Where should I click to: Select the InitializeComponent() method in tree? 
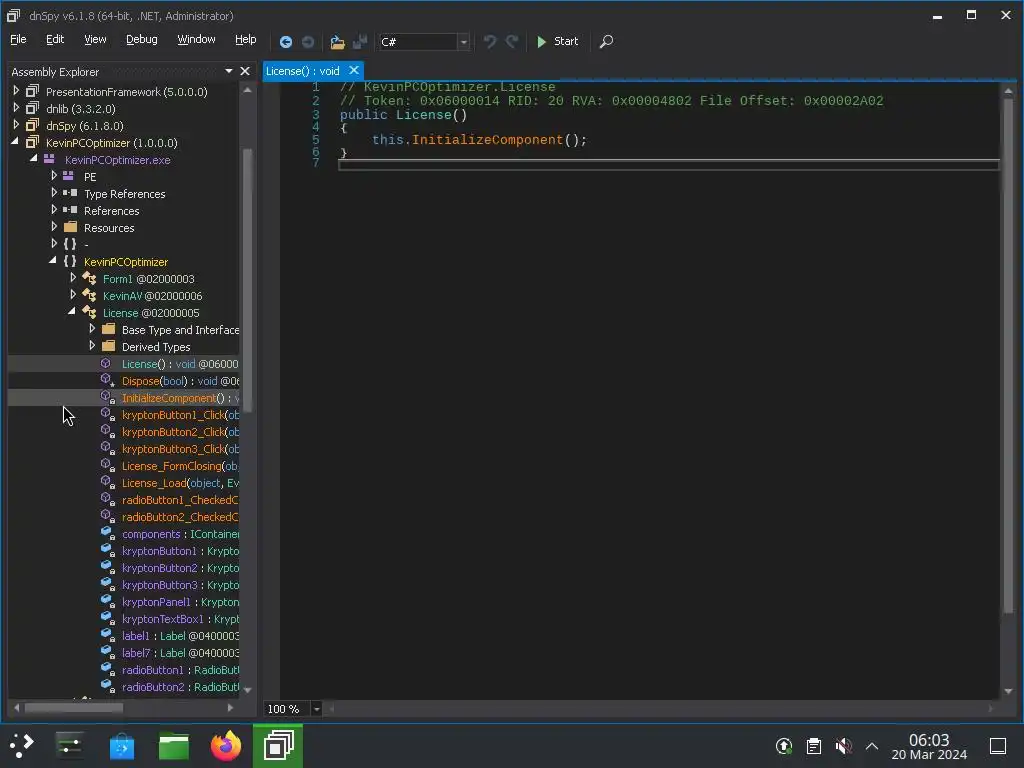(180, 398)
